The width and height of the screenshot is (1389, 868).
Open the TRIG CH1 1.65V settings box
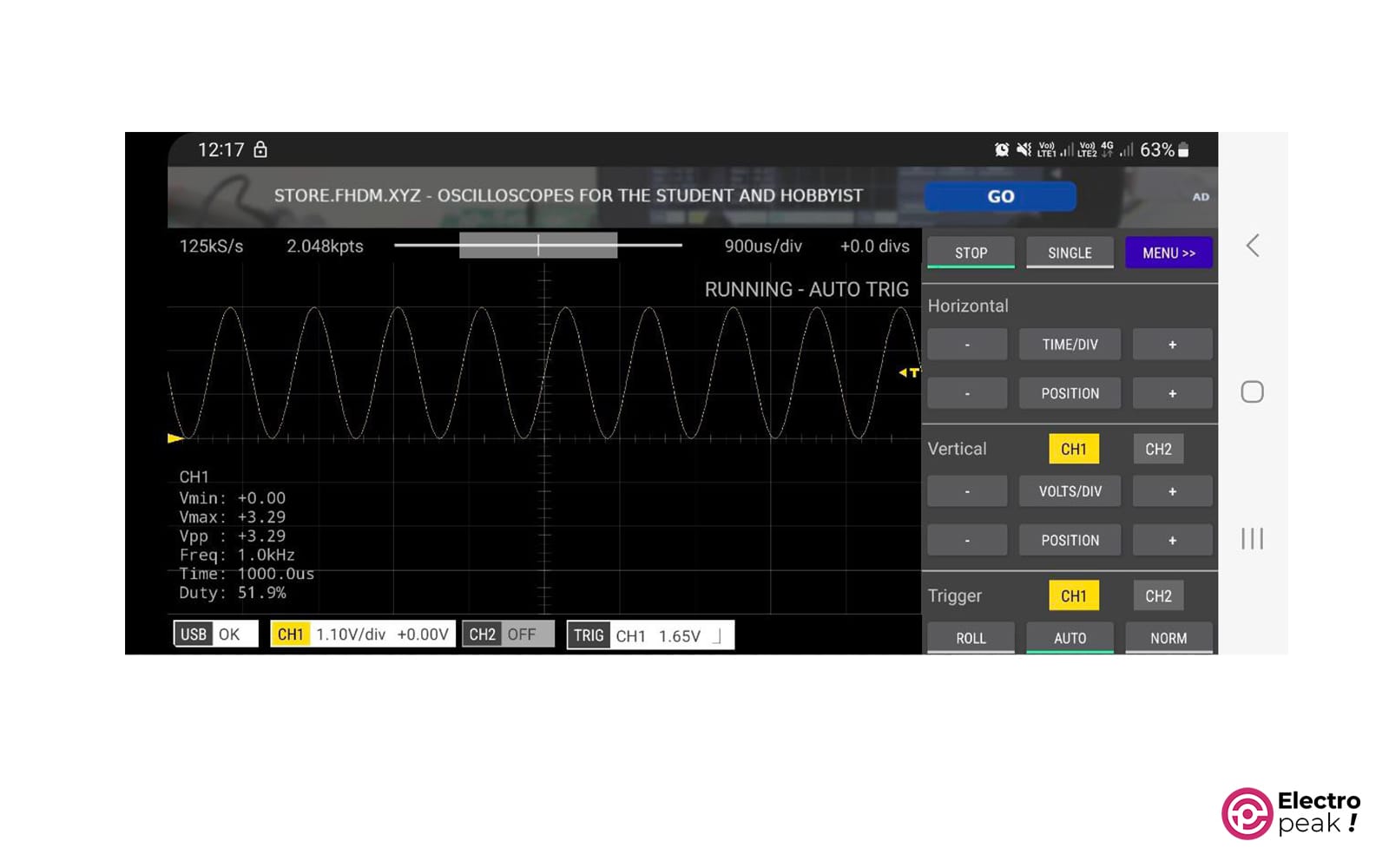(x=650, y=635)
